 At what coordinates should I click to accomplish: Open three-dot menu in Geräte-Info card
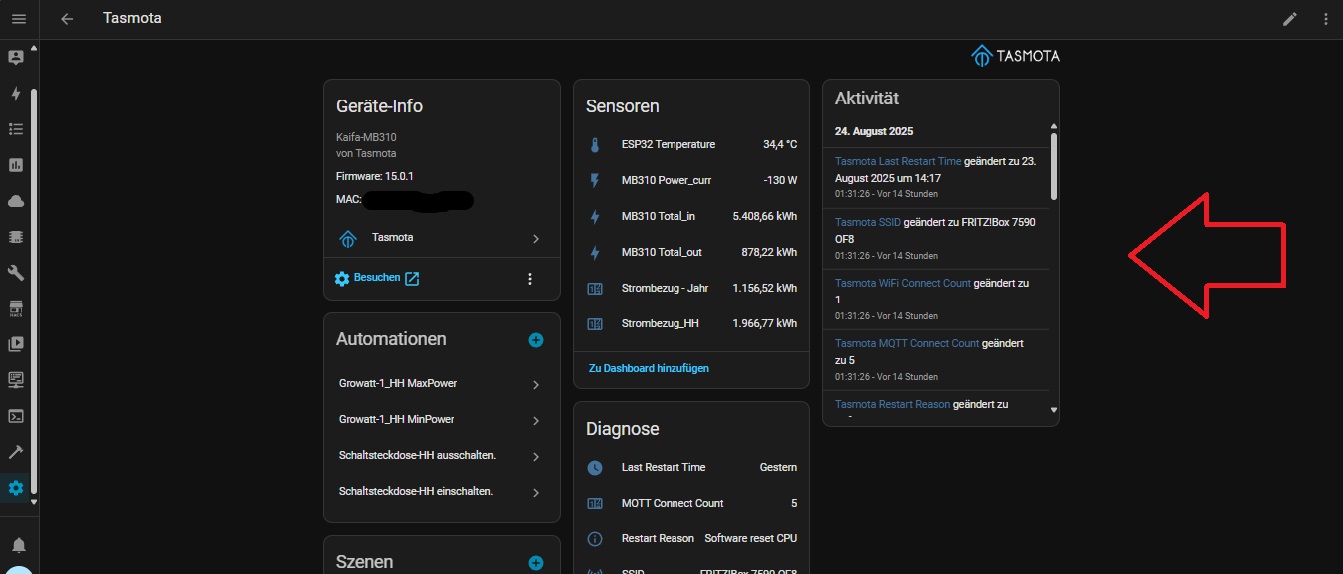pyautogui.click(x=530, y=279)
